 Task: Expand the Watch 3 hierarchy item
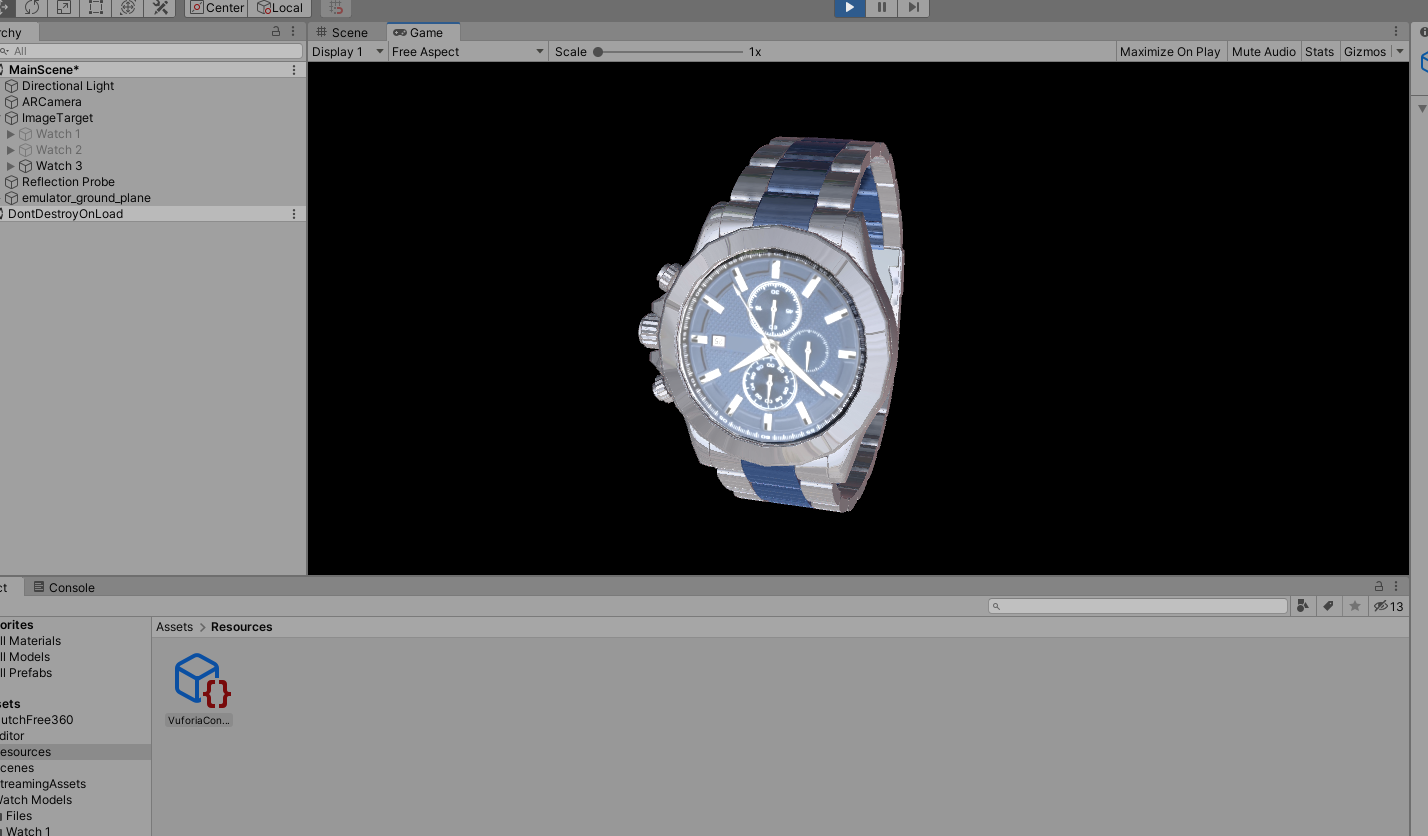(11, 165)
